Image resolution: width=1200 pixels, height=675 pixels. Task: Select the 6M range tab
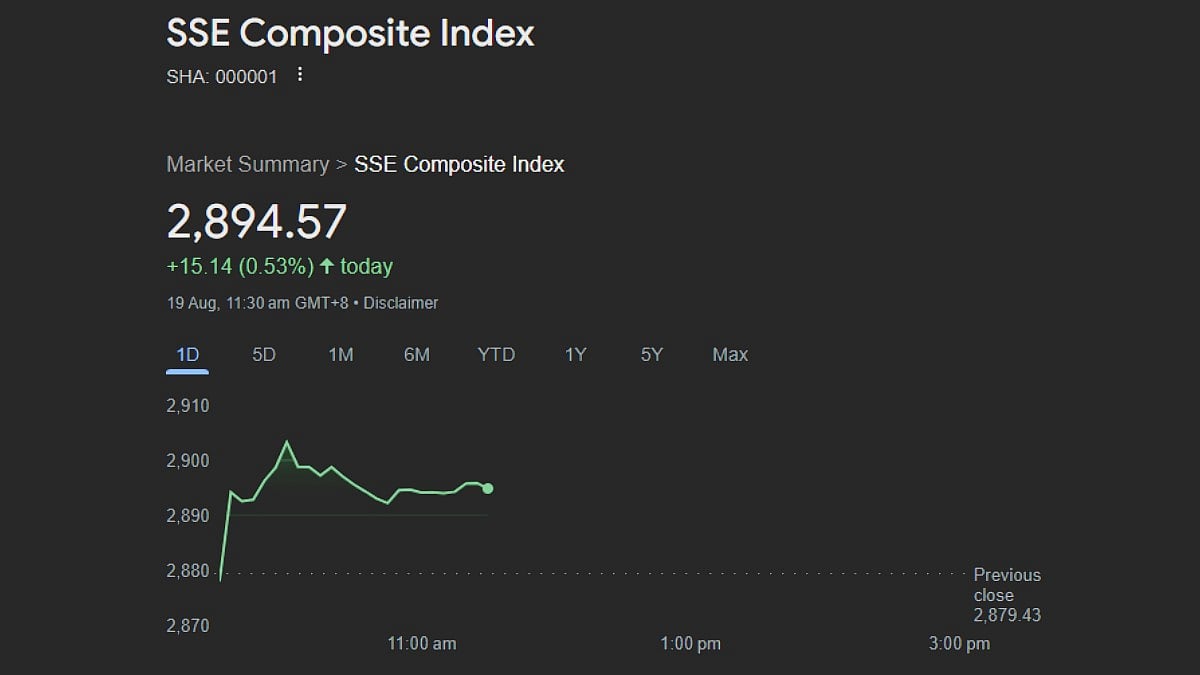tap(417, 355)
